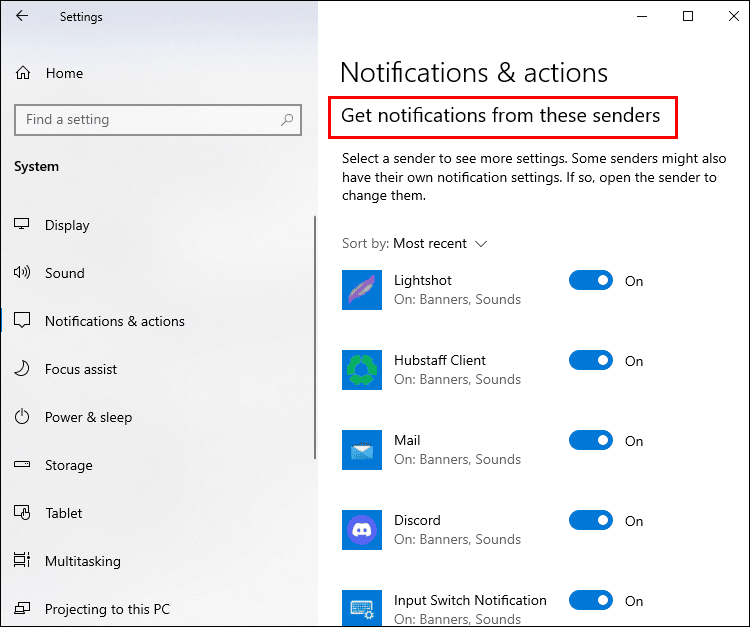Open Power & sleep settings

pos(88,418)
